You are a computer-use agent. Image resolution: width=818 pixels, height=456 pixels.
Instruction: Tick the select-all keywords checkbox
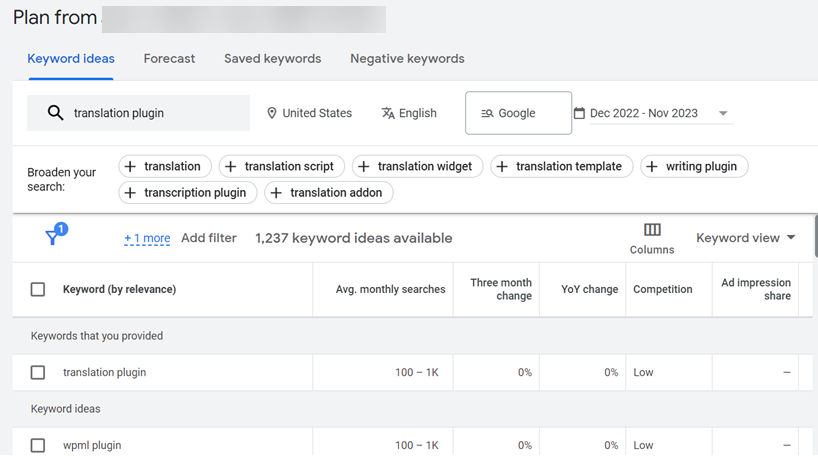38,289
